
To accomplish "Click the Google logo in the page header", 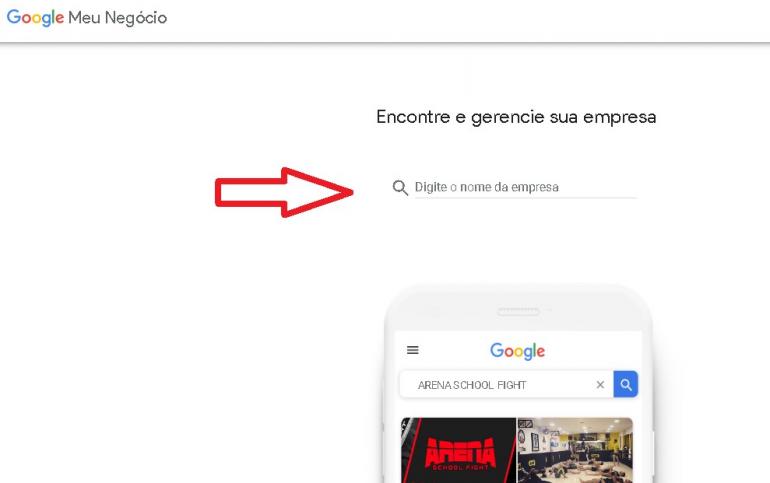I will (35, 18).
